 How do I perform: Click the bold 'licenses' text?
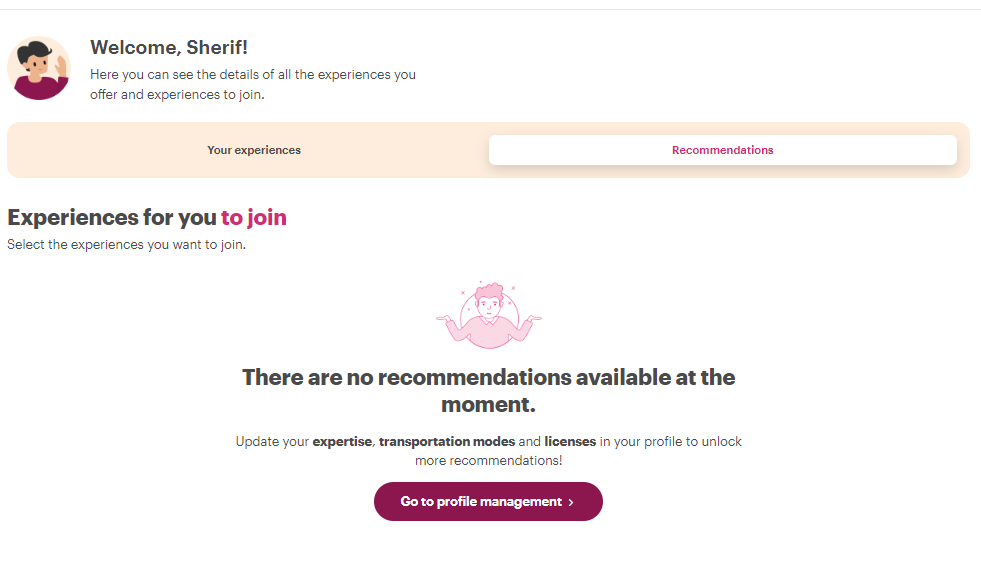(570, 442)
